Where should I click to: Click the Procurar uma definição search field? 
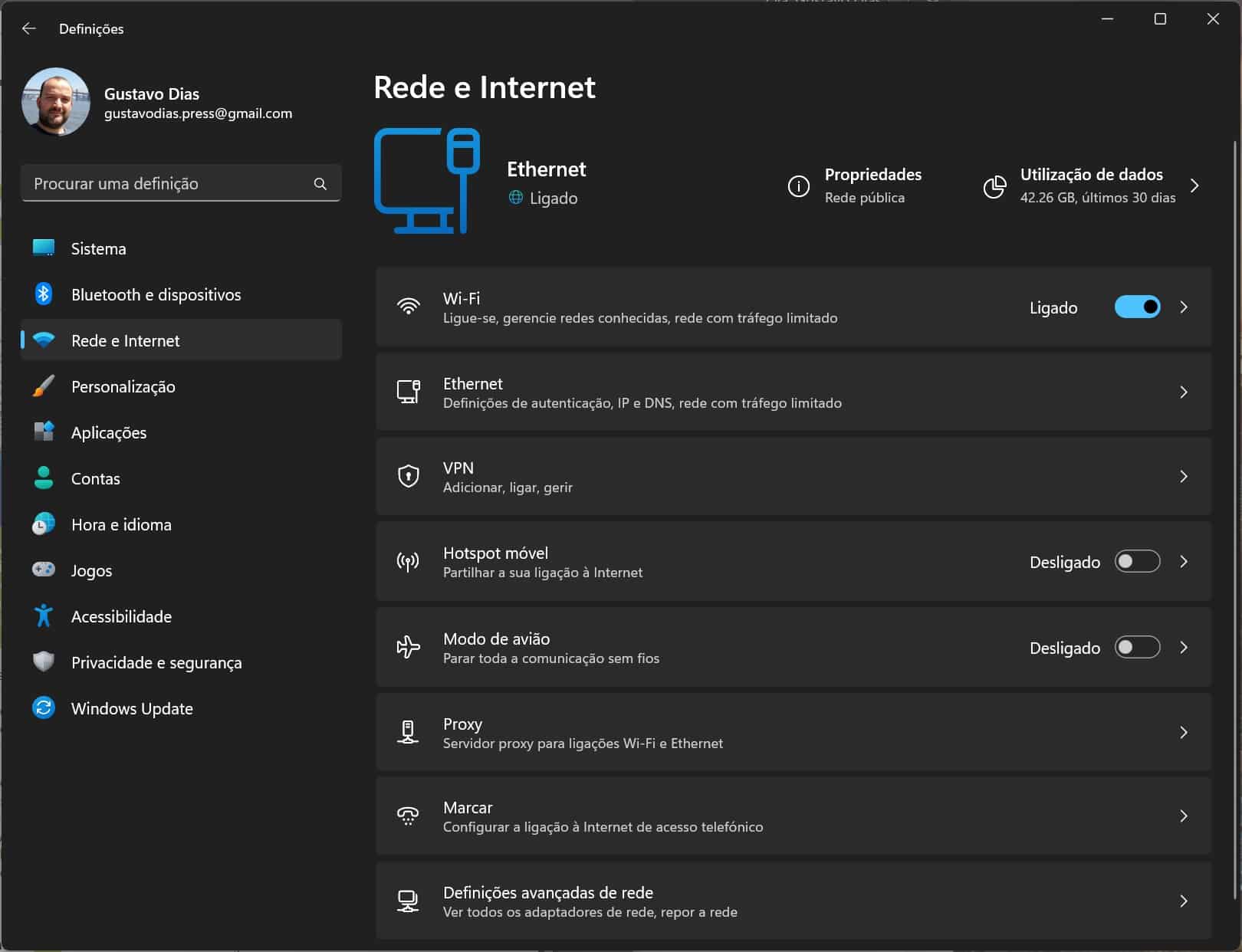(169, 184)
